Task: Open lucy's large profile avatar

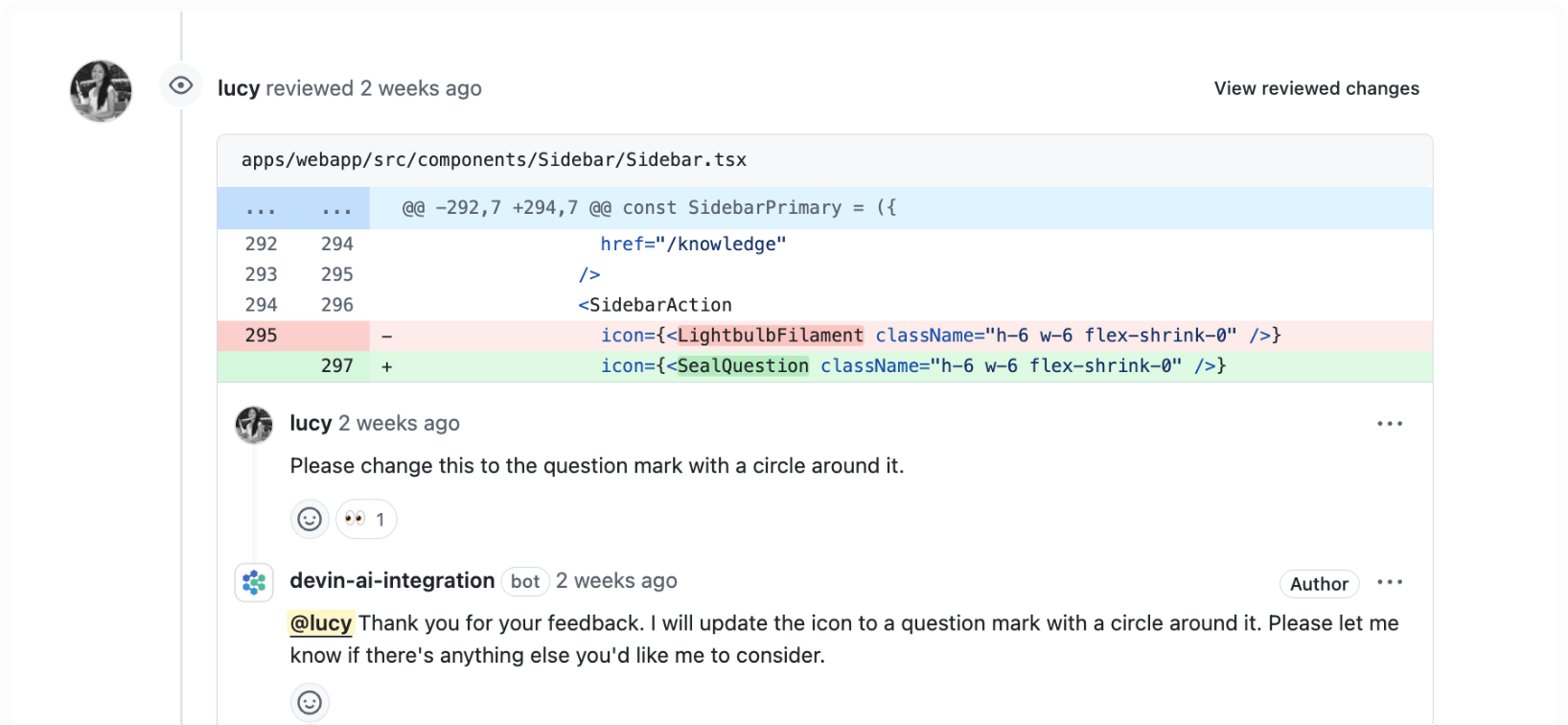Action: (101, 91)
